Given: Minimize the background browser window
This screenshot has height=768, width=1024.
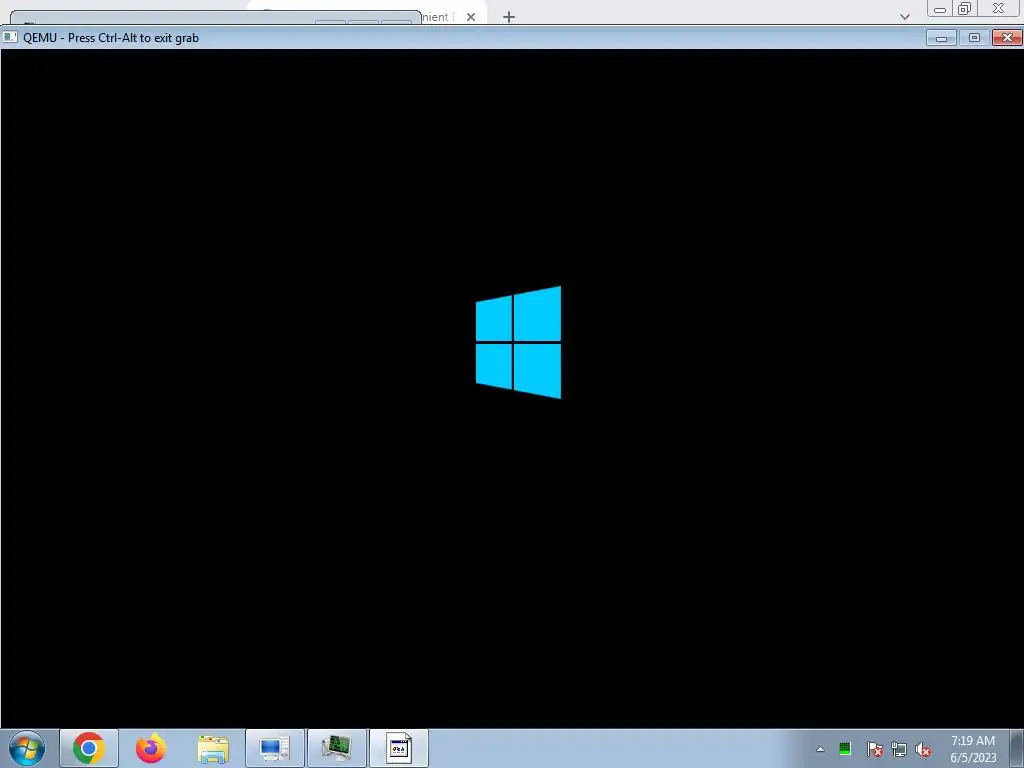Looking at the screenshot, I should (x=940, y=9).
